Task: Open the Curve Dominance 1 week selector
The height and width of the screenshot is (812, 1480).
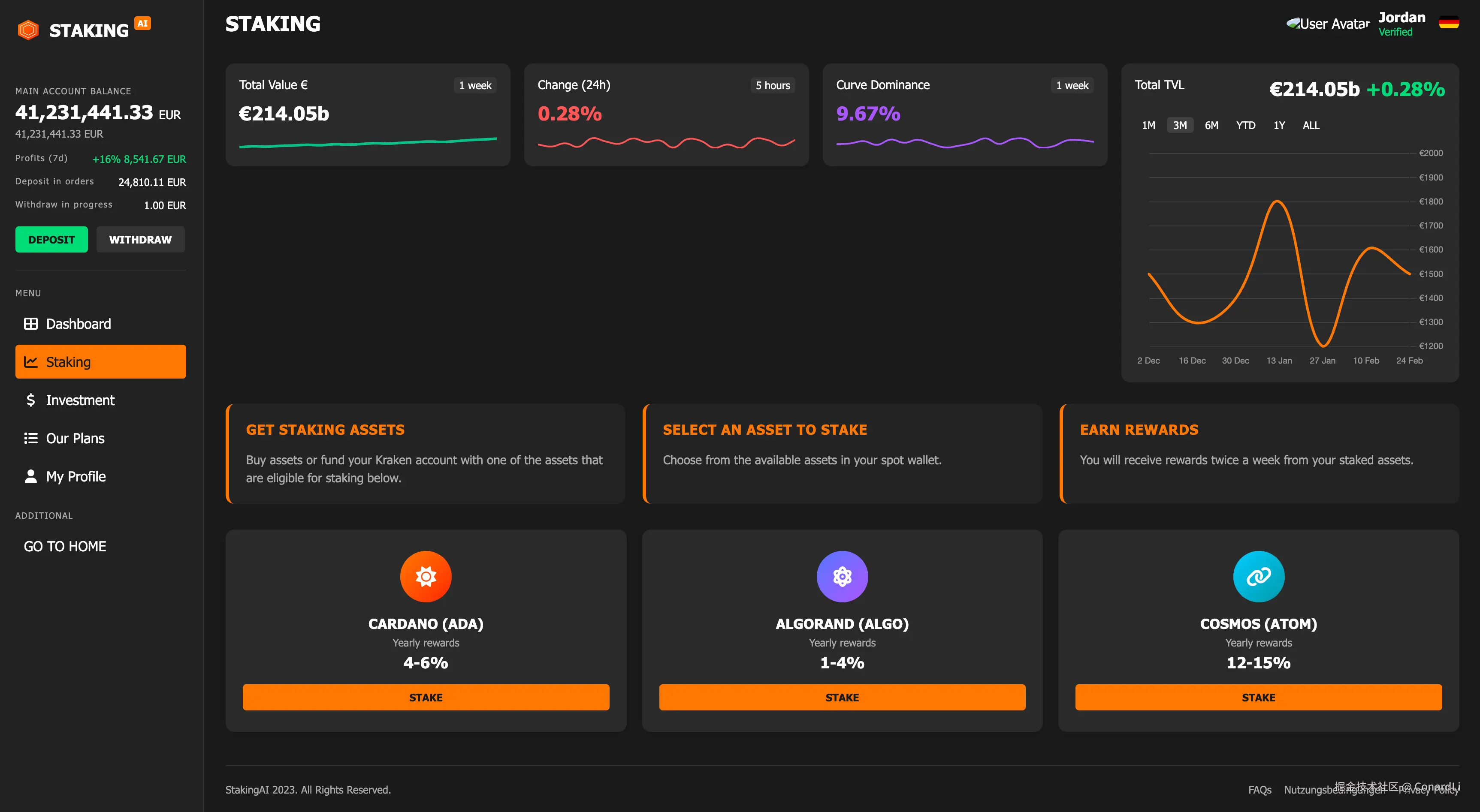Action: (1072, 86)
